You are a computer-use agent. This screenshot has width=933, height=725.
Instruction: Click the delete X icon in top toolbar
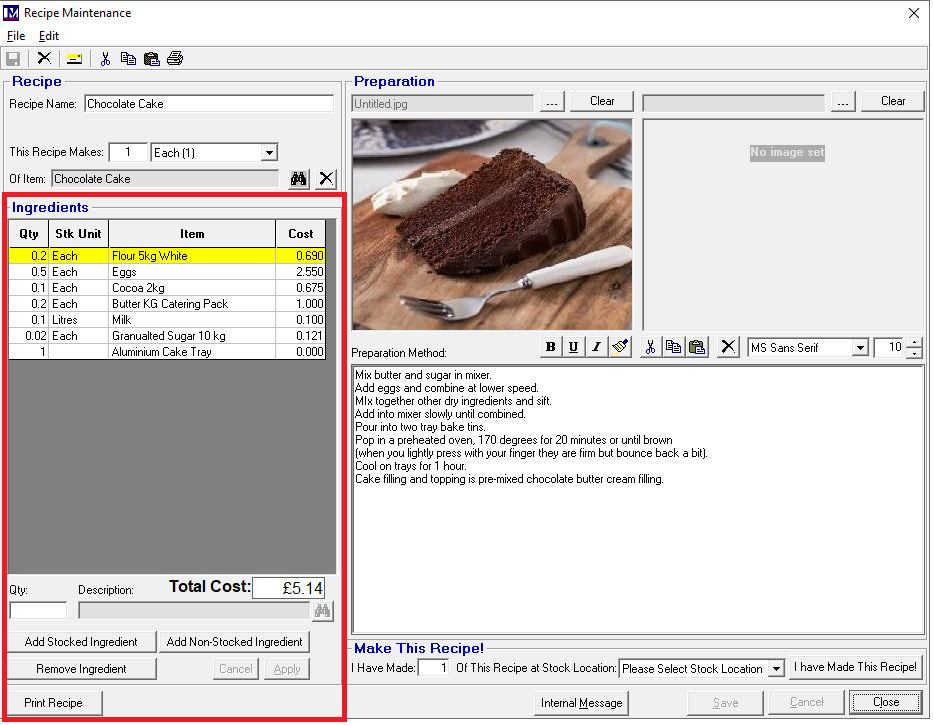coord(44,58)
